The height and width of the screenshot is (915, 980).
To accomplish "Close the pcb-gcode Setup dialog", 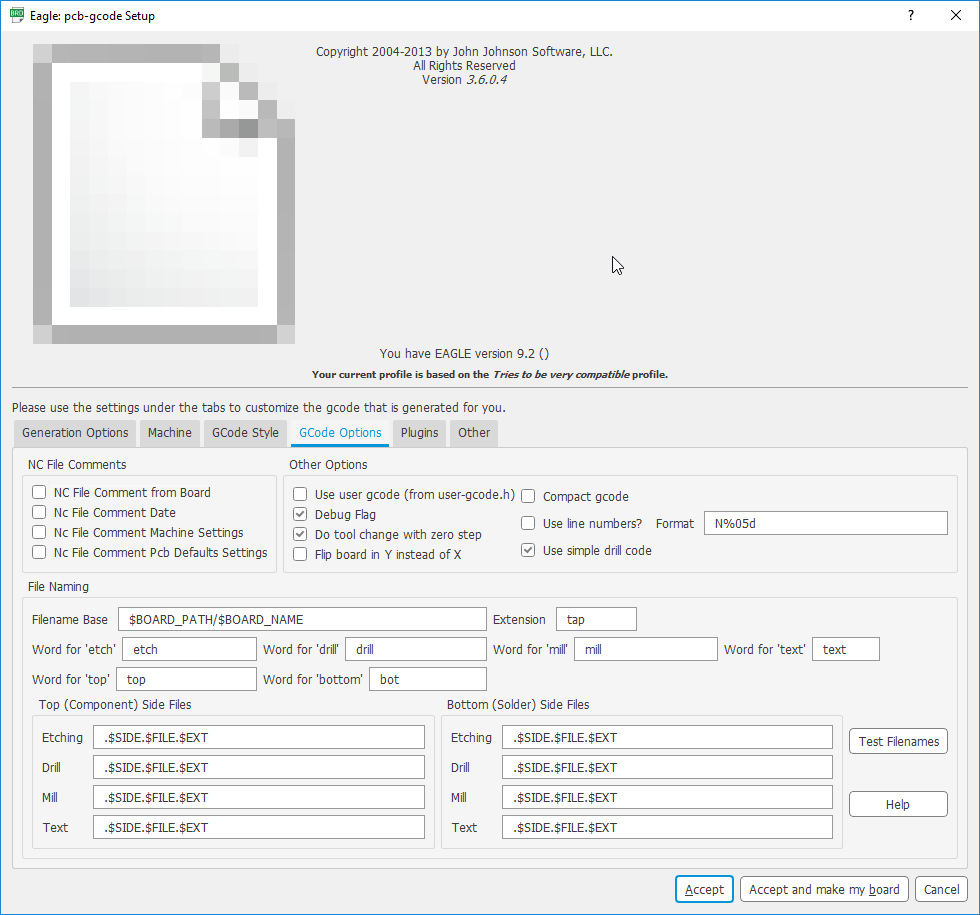I will [956, 16].
